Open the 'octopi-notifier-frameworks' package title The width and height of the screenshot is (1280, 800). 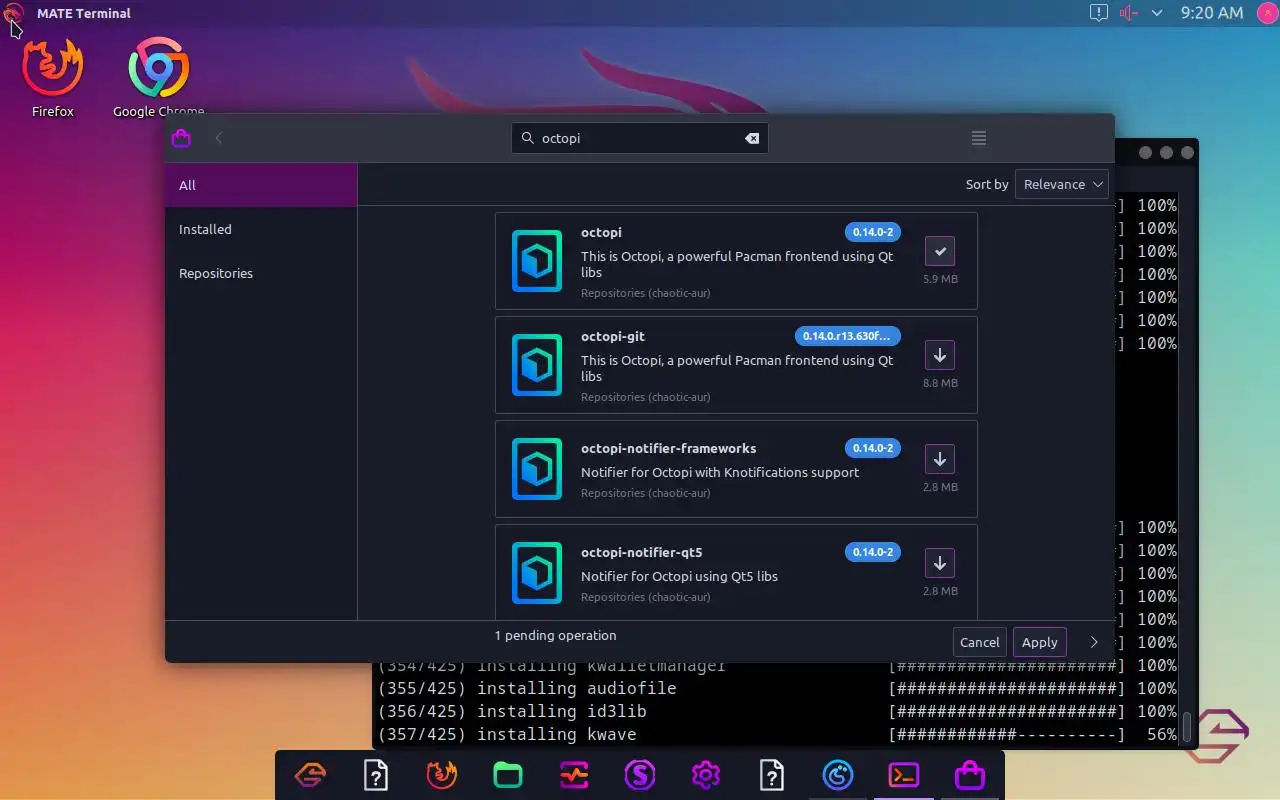pyautogui.click(x=669, y=448)
